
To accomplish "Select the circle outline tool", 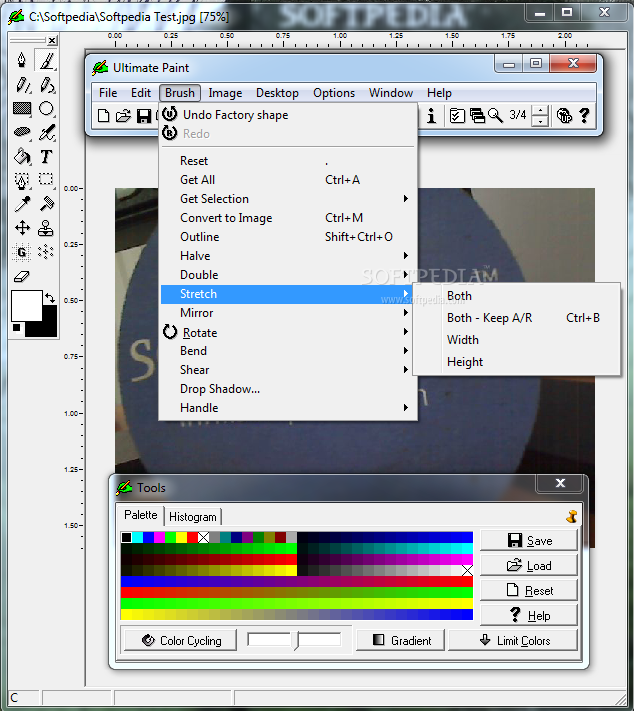I will pyautogui.click(x=46, y=108).
